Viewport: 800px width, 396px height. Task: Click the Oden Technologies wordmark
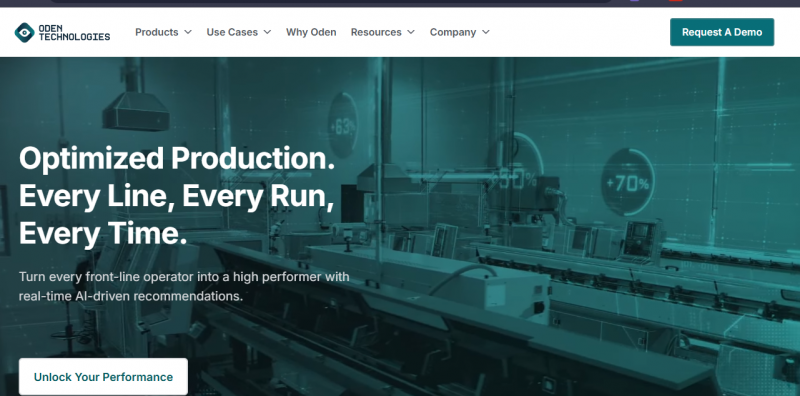pos(74,32)
